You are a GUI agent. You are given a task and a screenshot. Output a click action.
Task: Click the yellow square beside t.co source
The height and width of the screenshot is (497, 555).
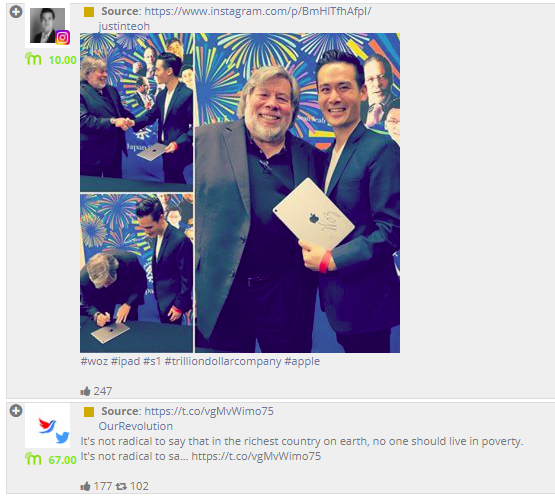tap(89, 412)
